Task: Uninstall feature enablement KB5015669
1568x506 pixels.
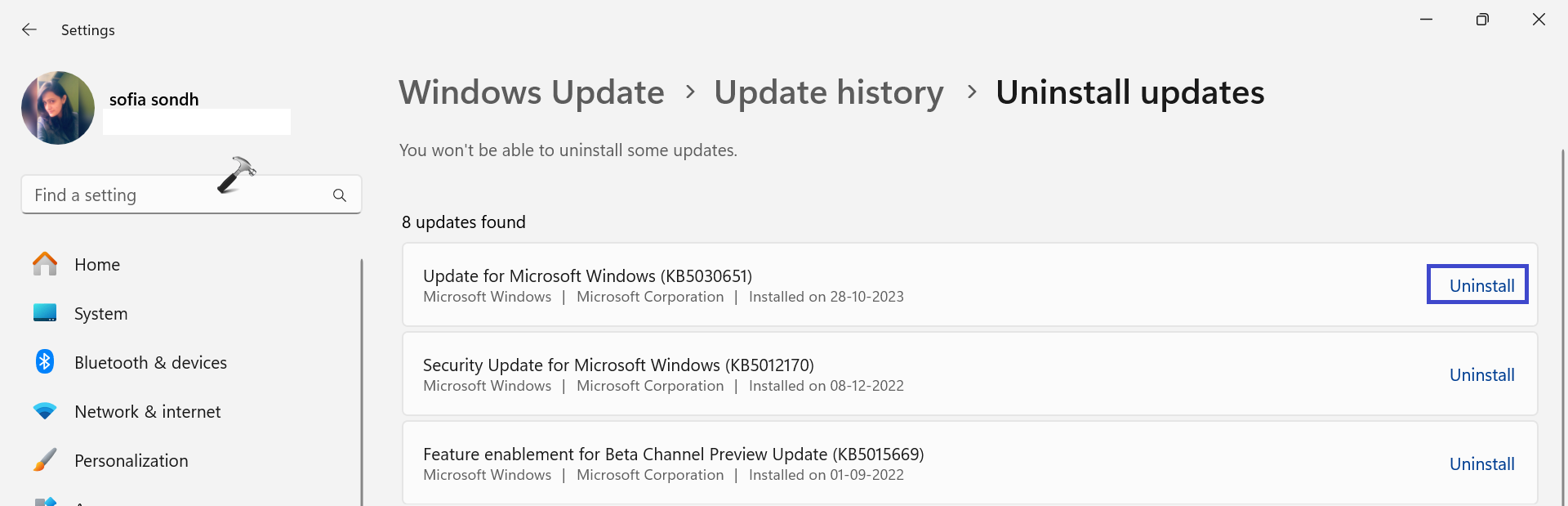Action: [x=1481, y=463]
